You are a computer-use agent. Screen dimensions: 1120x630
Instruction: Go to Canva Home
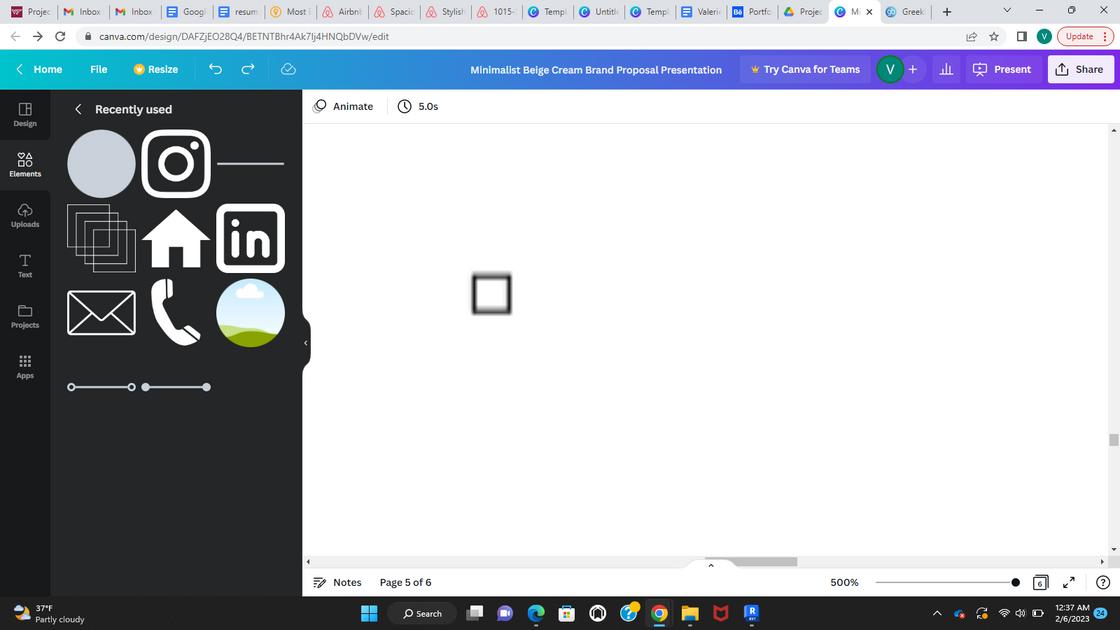click(x=39, y=69)
